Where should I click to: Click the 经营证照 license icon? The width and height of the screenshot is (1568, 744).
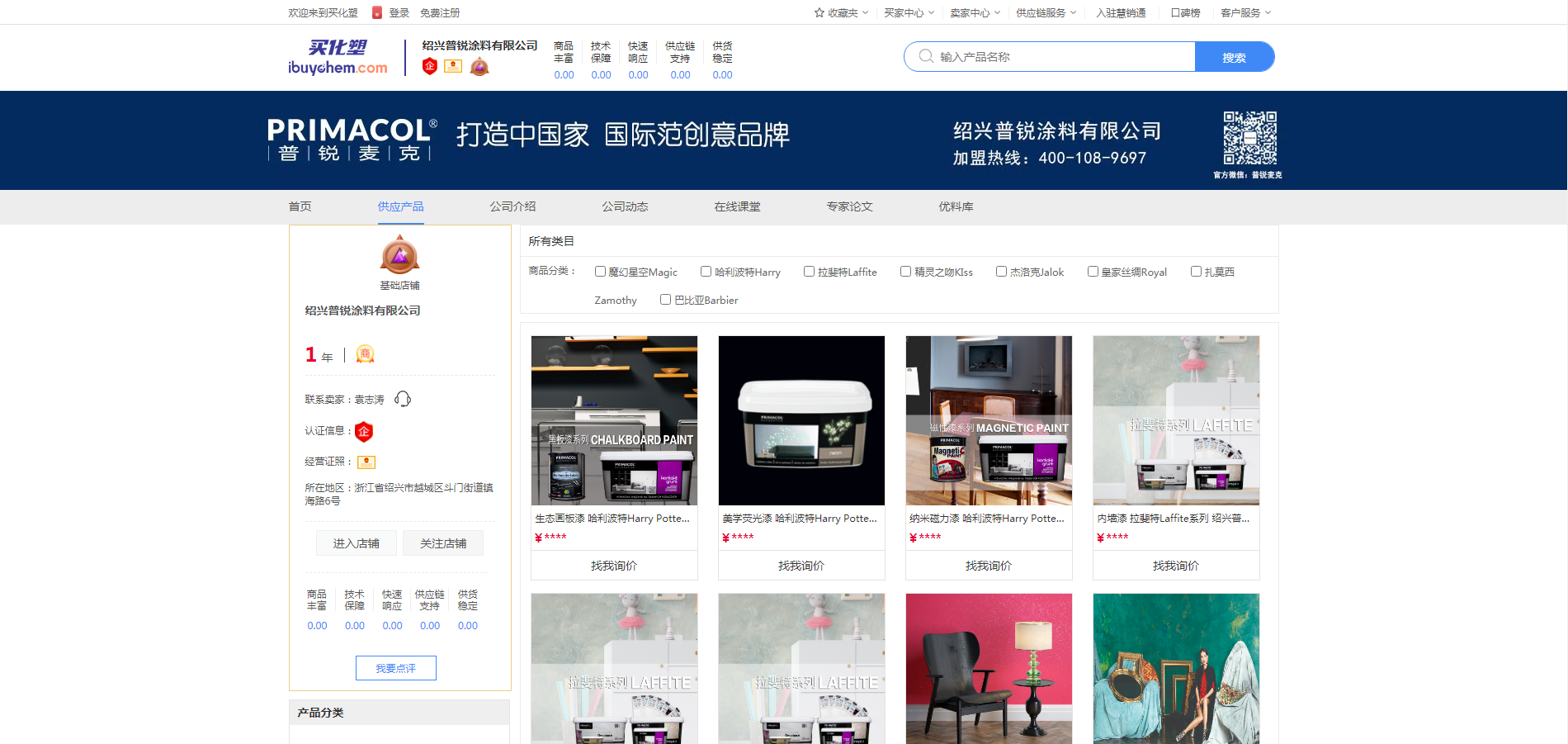pos(366,462)
